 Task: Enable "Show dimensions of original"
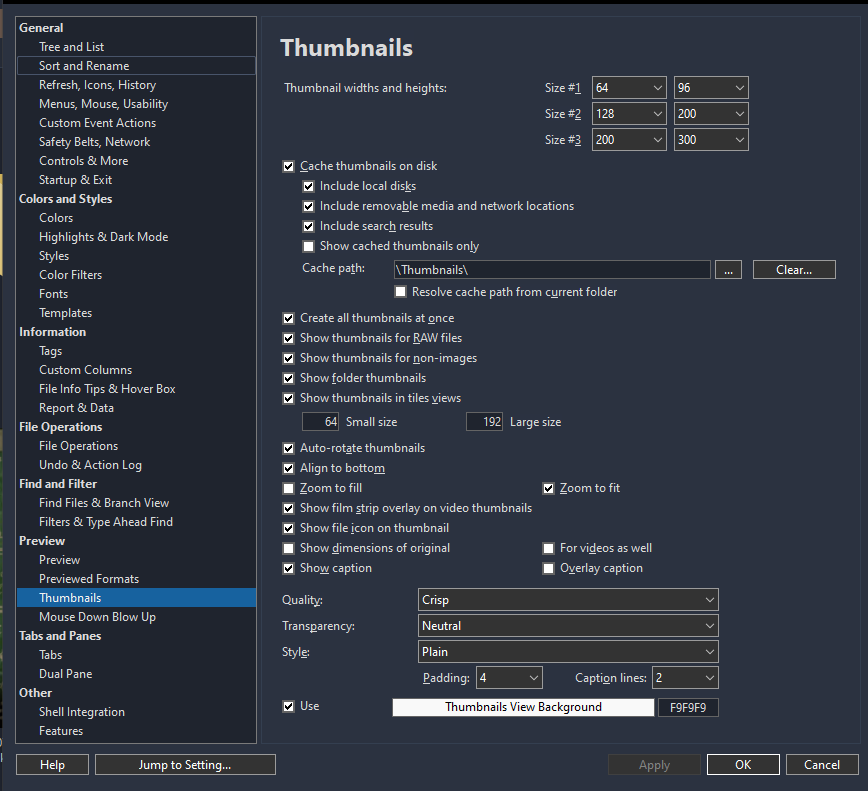[289, 548]
